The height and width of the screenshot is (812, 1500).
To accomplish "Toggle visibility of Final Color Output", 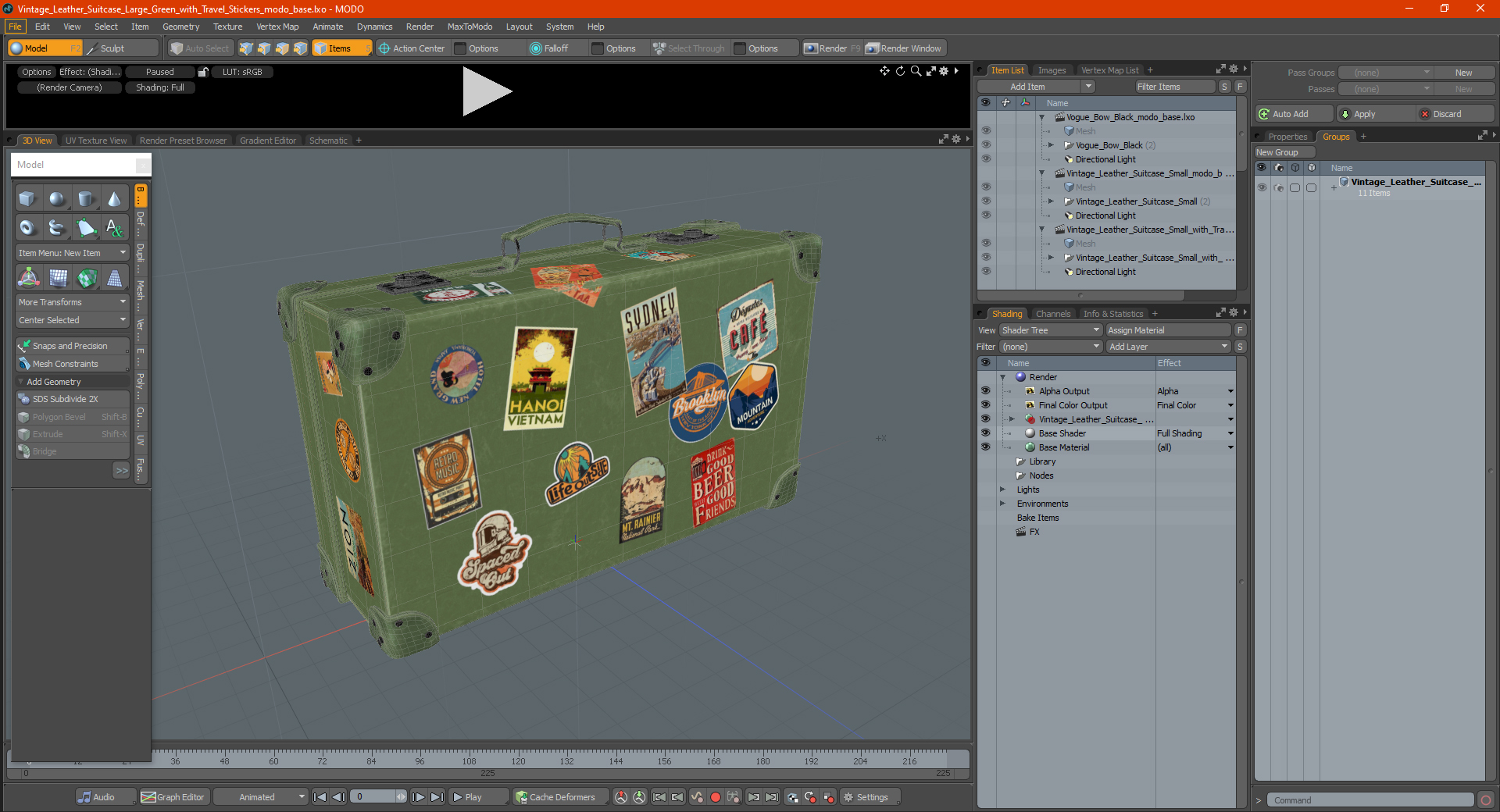I will (x=985, y=405).
